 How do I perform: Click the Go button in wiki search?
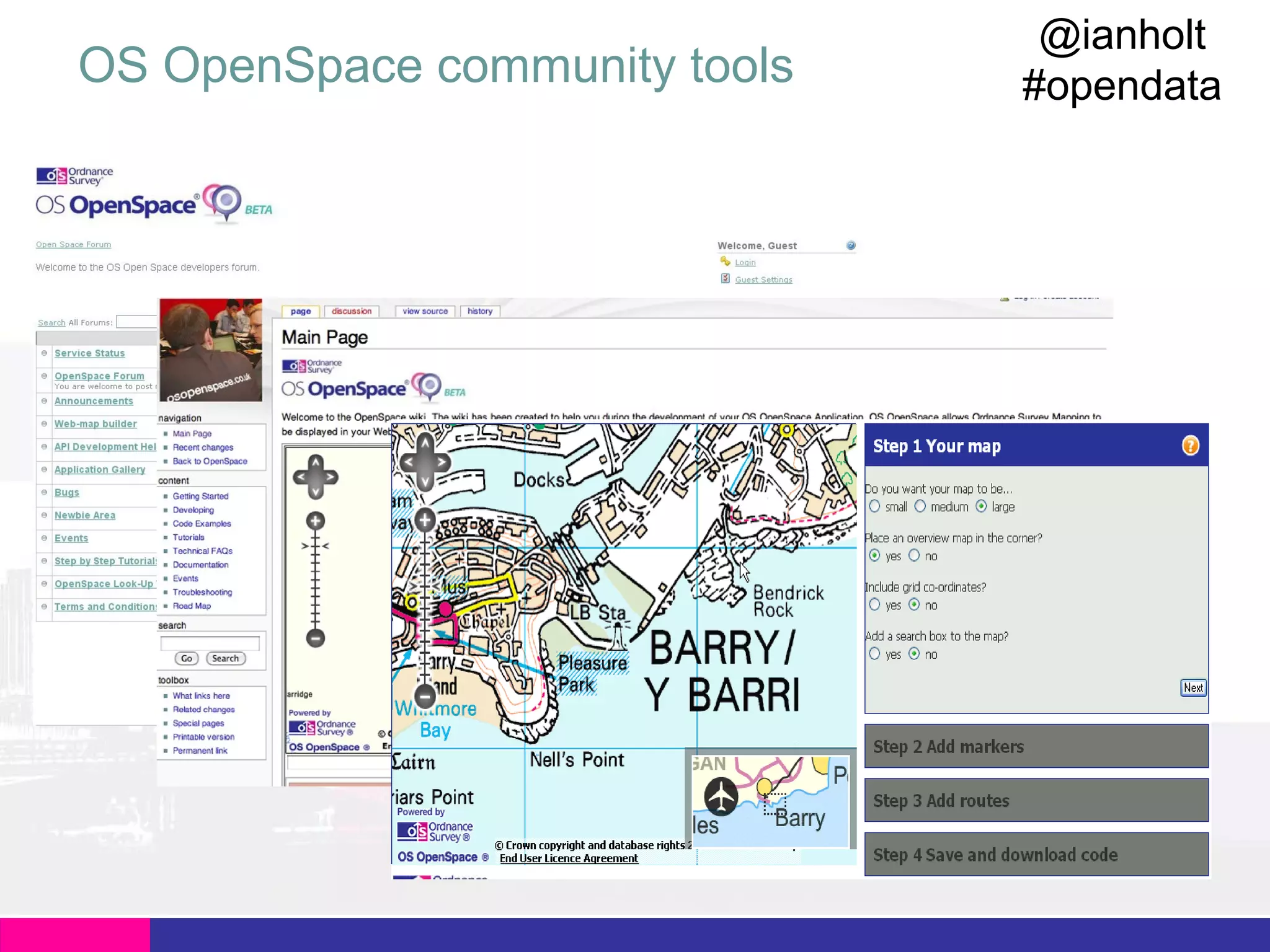click(187, 658)
